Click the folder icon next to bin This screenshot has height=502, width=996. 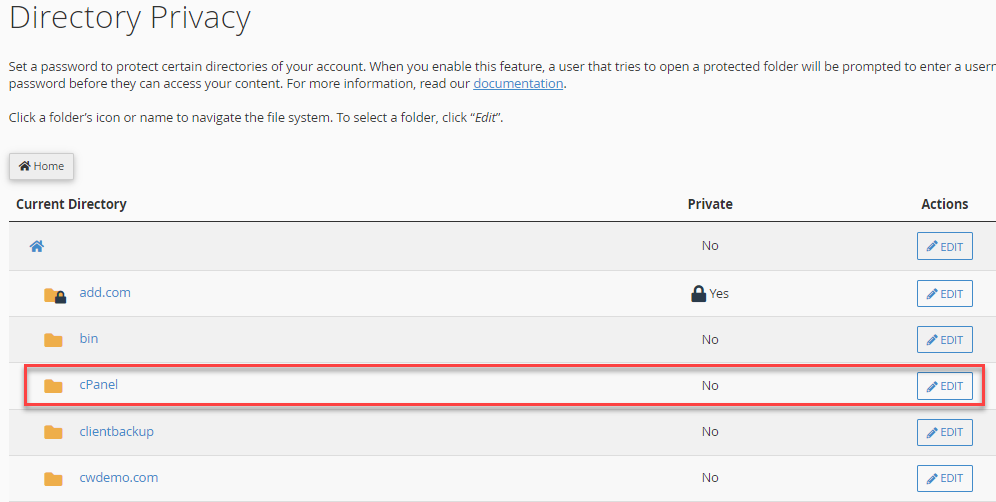tap(54, 340)
